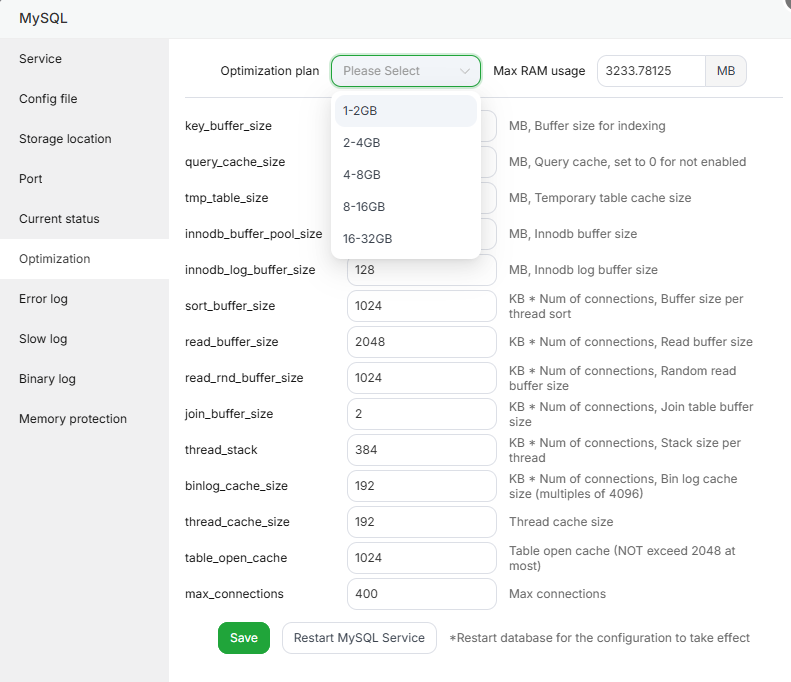Edit the thread_cache_size value

point(422,522)
